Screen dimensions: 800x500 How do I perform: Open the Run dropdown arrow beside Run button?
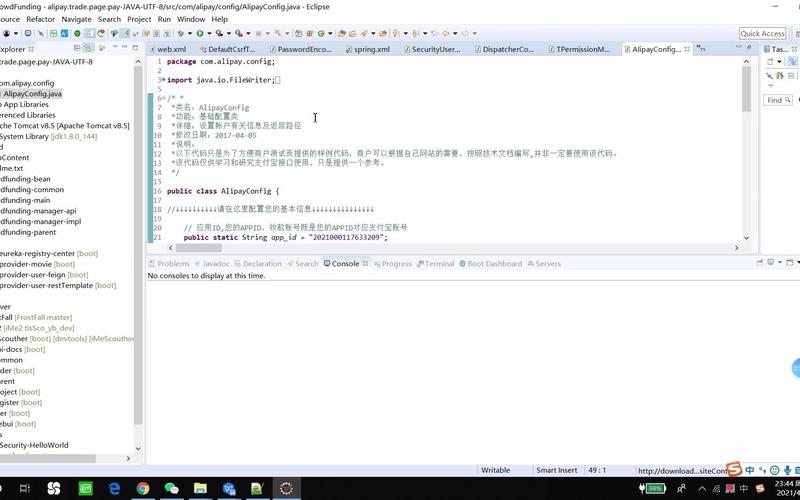click(x=209, y=33)
